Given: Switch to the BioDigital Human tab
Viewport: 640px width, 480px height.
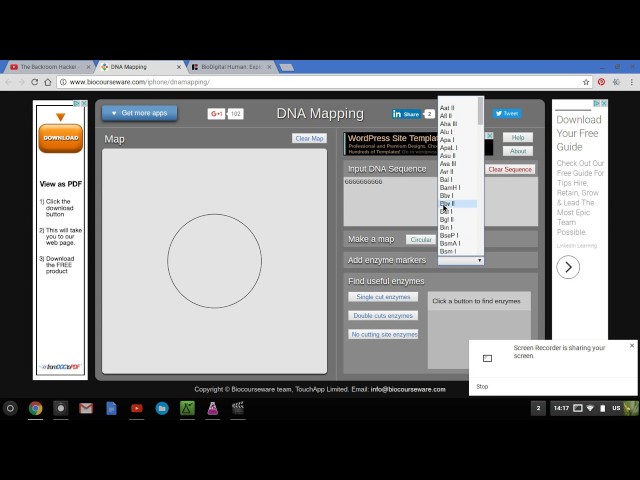Looking at the screenshot, I should (x=231, y=67).
